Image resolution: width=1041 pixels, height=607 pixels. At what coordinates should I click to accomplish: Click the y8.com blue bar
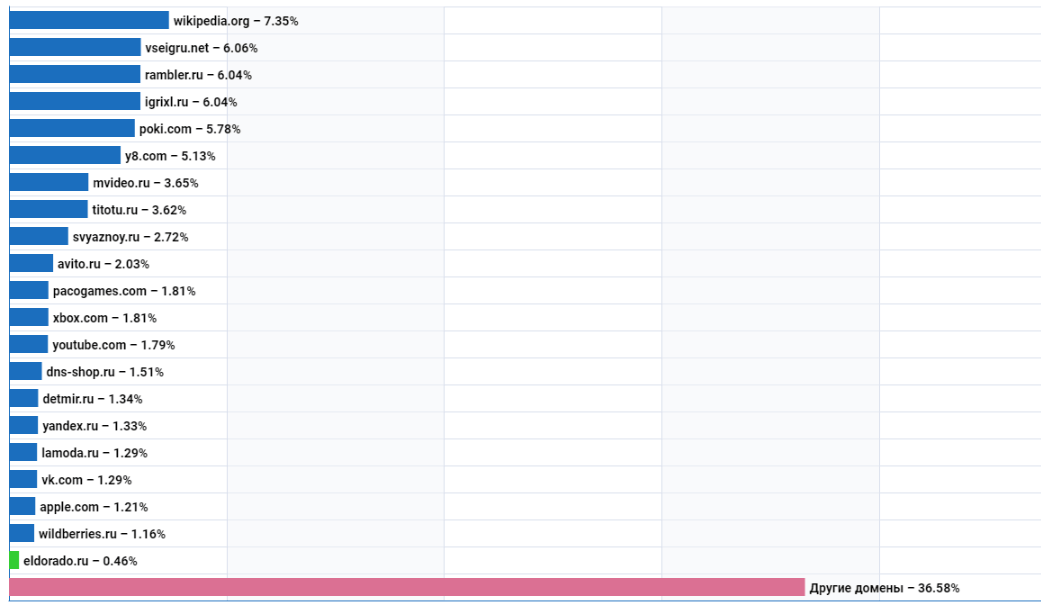tap(65, 155)
